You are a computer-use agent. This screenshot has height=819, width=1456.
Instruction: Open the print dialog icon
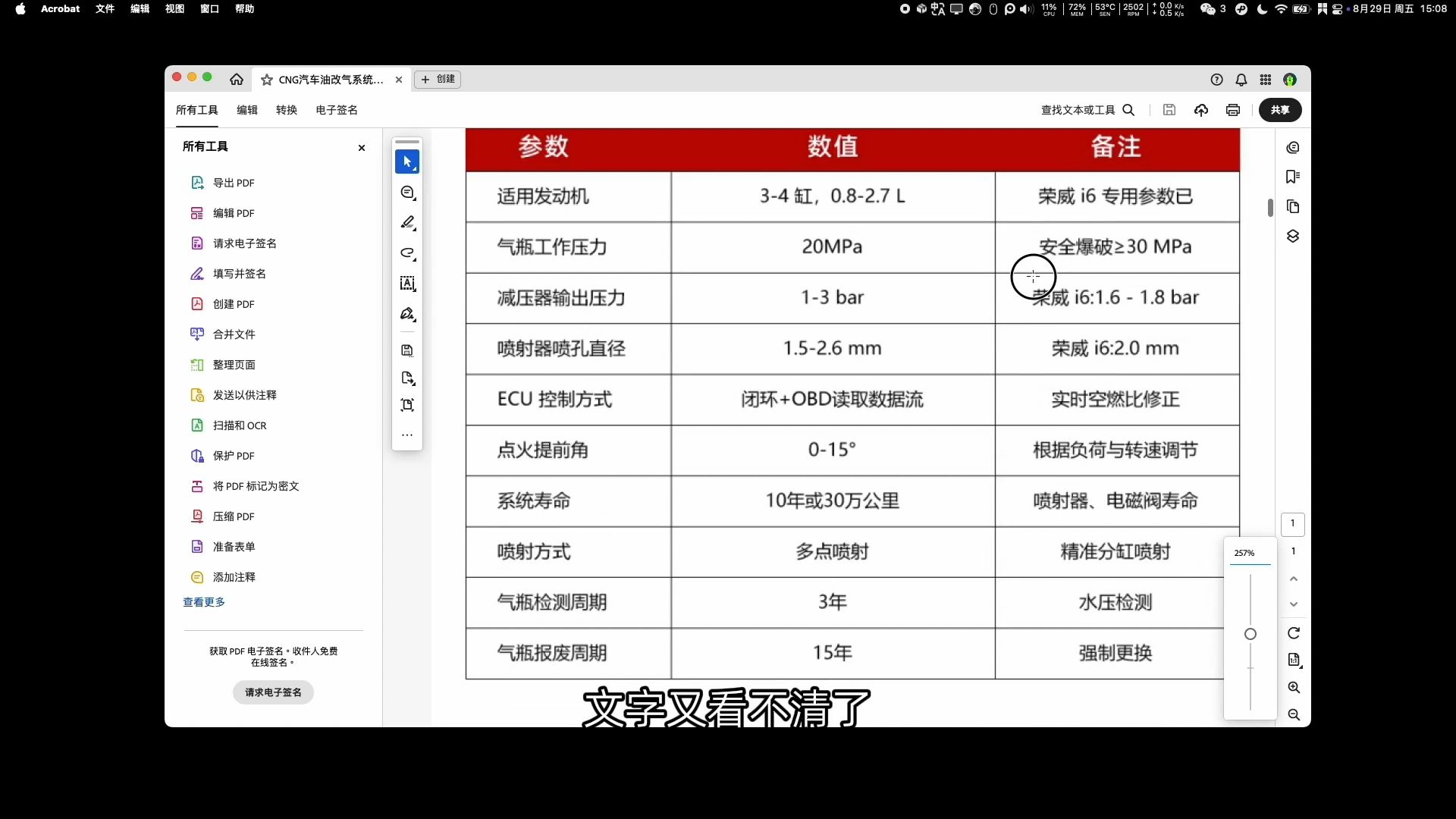pos(1233,110)
